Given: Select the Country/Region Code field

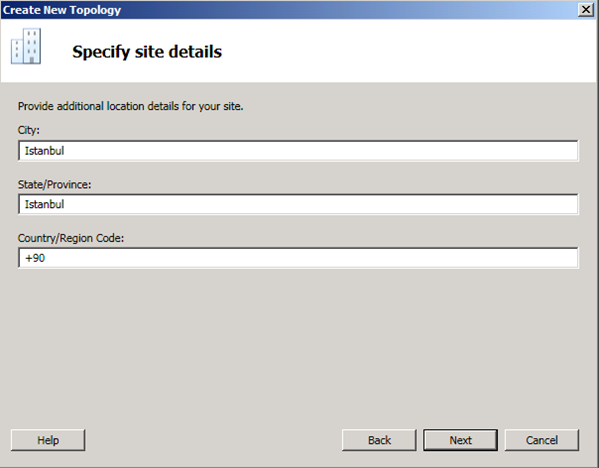Looking at the screenshot, I should (x=298, y=258).
